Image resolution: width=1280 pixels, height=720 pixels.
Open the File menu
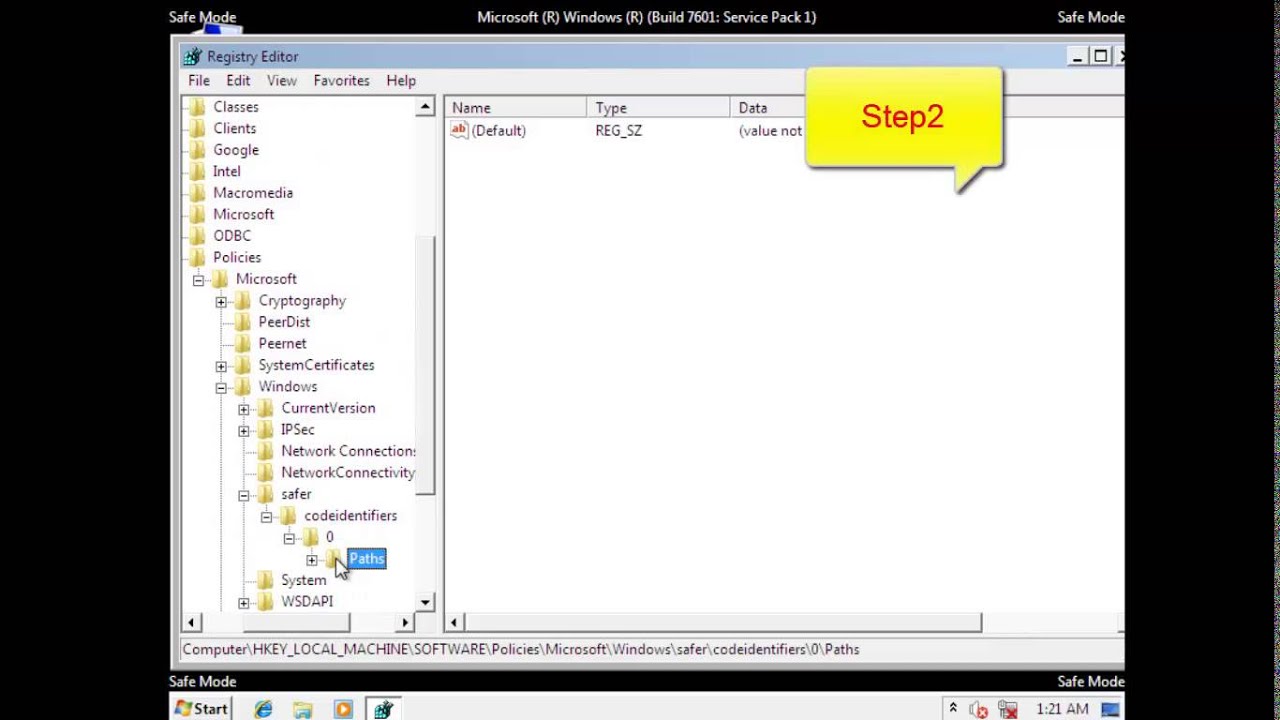199,81
